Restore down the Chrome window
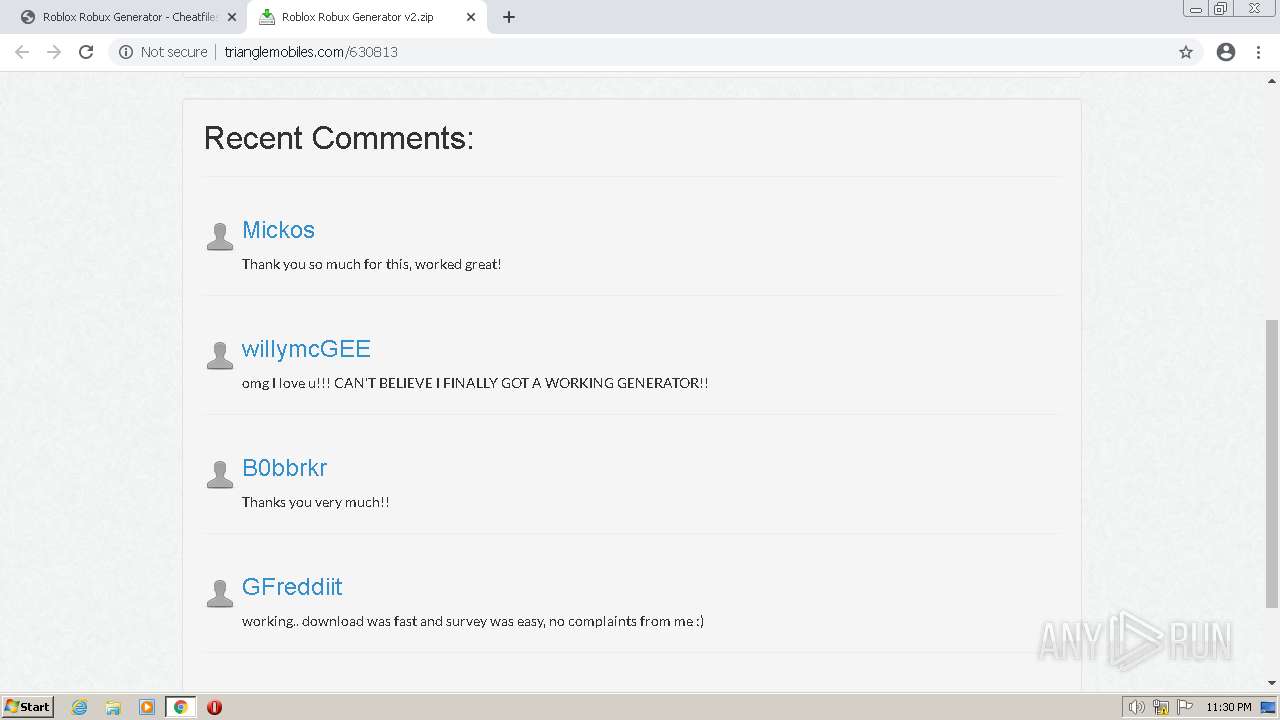Viewport: 1280px width, 720px height. [x=1221, y=9]
